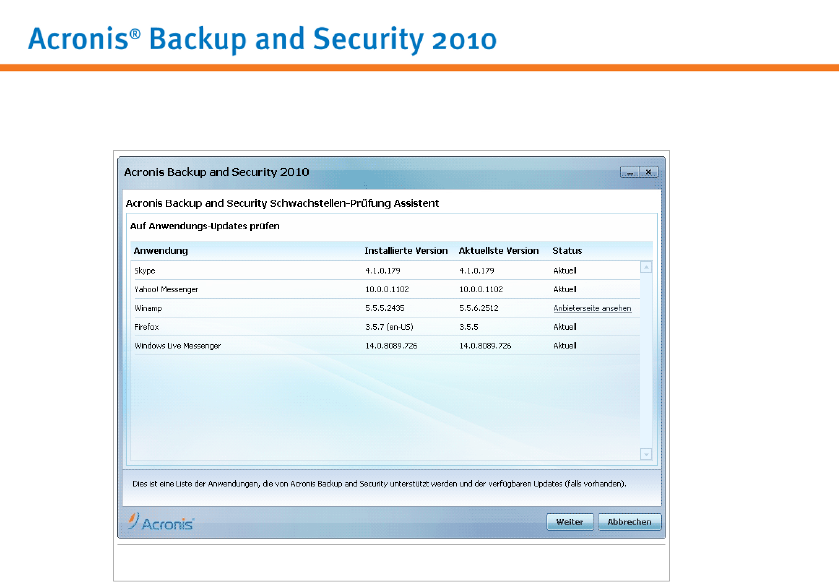The height and width of the screenshot is (582, 839).
Task: Select the Skype row
Action: coord(385,271)
